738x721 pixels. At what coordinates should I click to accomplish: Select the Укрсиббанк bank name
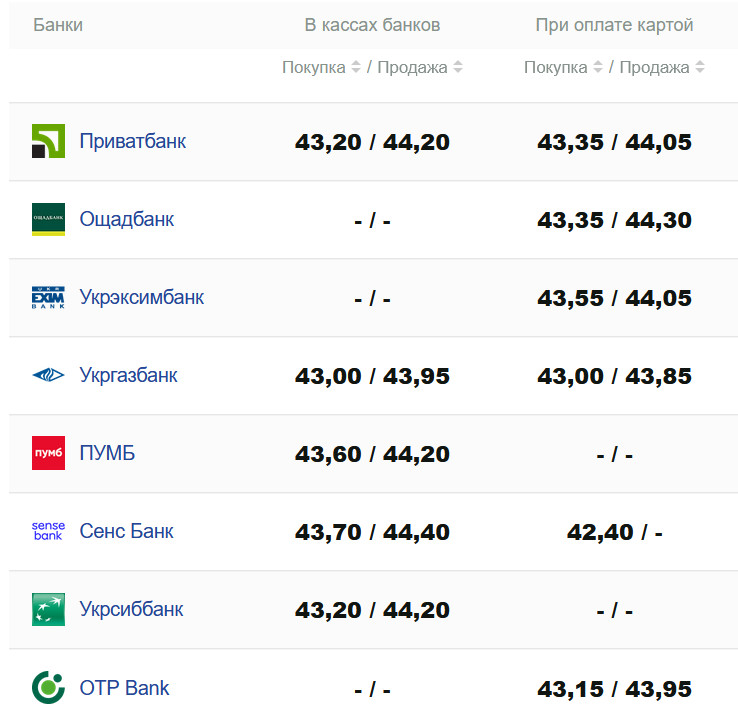click(131, 609)
